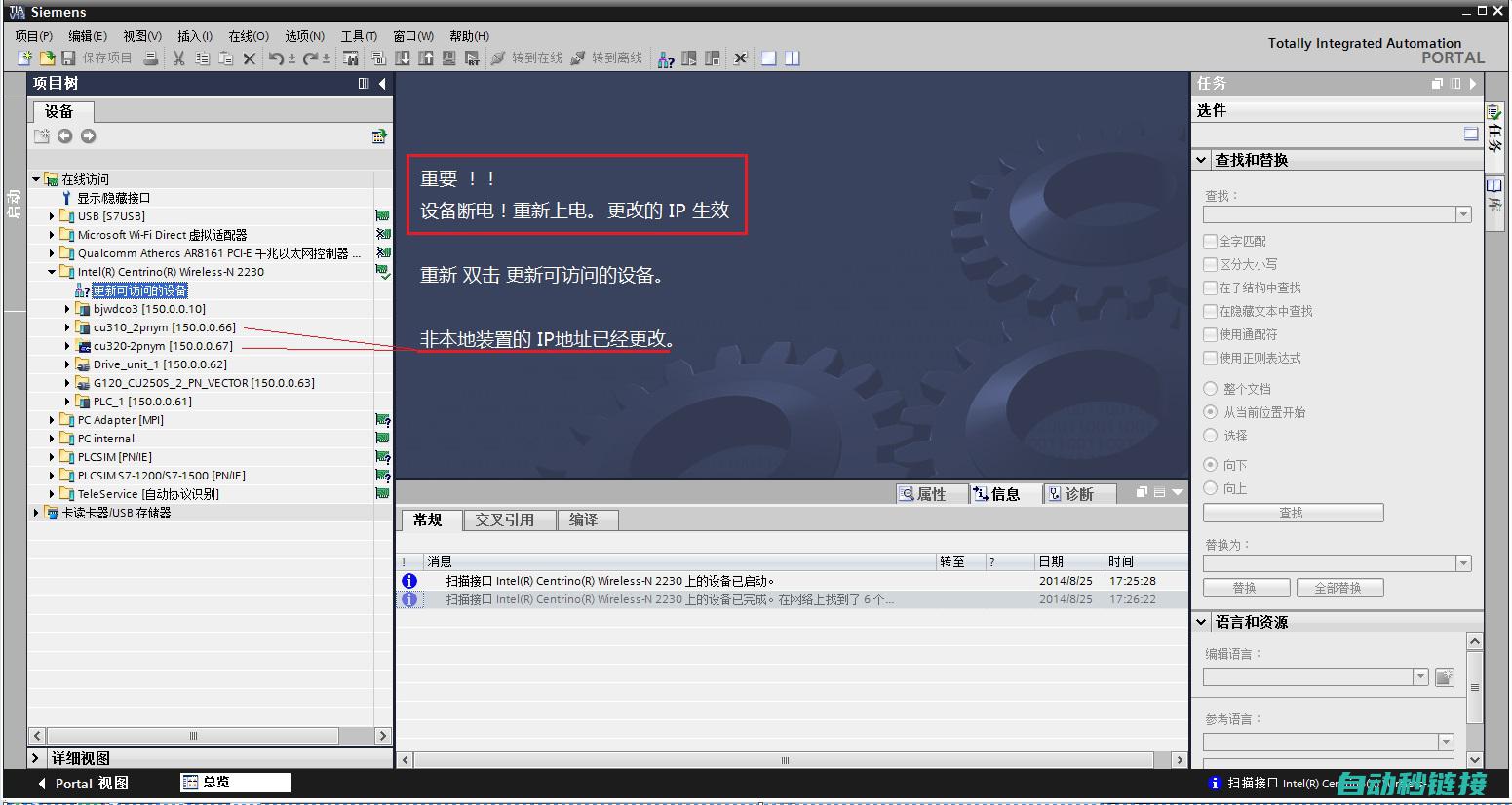
Task: Click the Delete X icon after Paste
Action: [x=250, y=58]
